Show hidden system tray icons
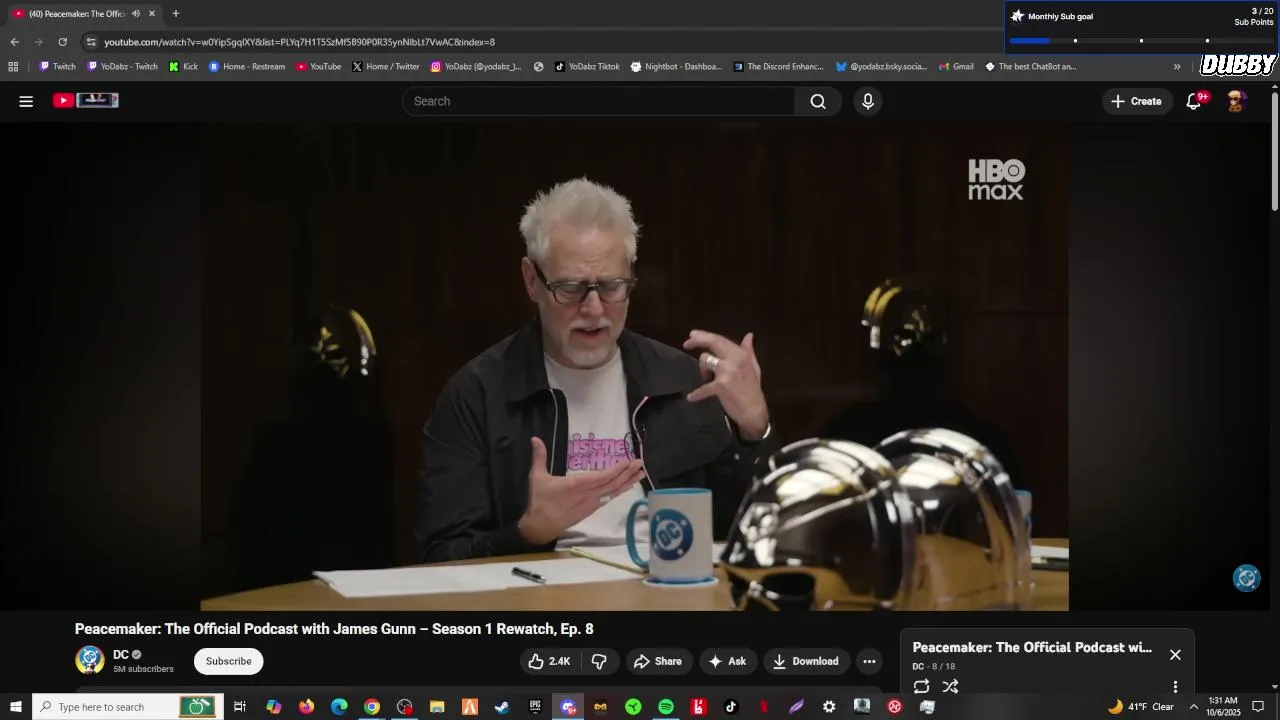Viewport: 1280px width, 720px height. 1193,707
